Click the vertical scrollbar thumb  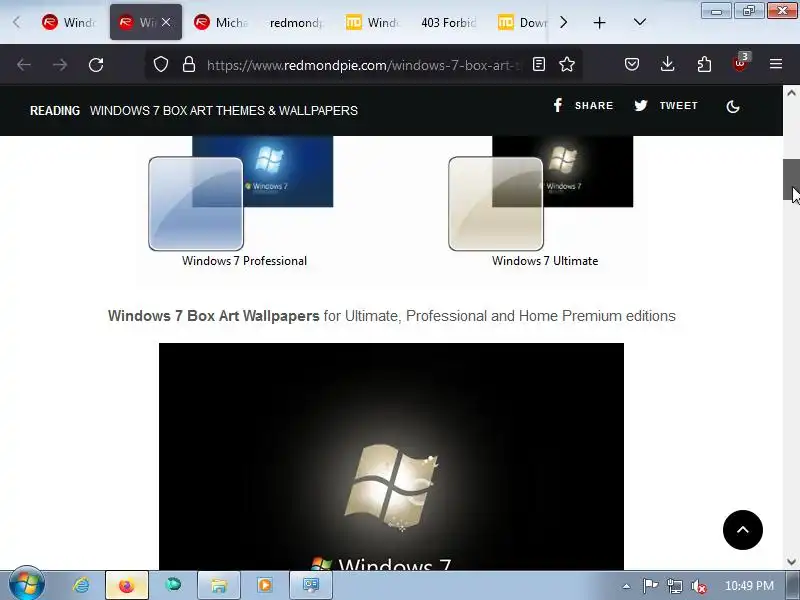coord(791,180)
